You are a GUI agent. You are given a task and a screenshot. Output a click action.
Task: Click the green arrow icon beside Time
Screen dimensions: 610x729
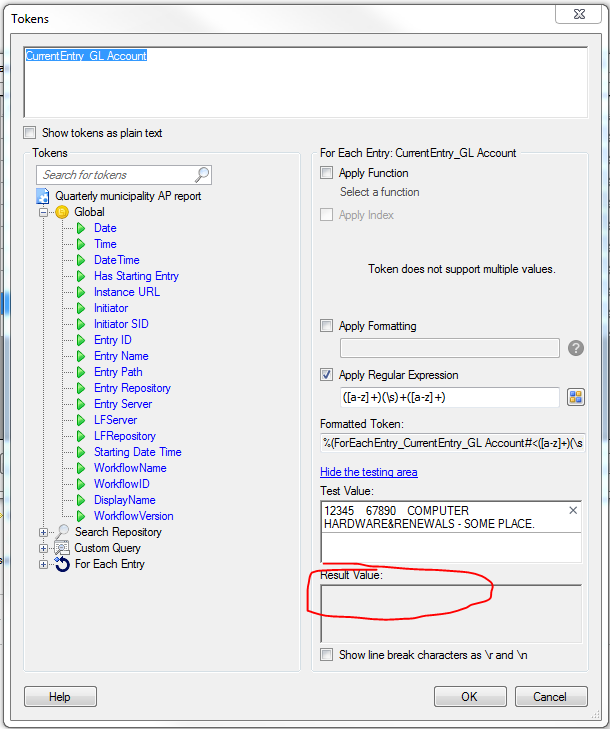pos(81,244)
